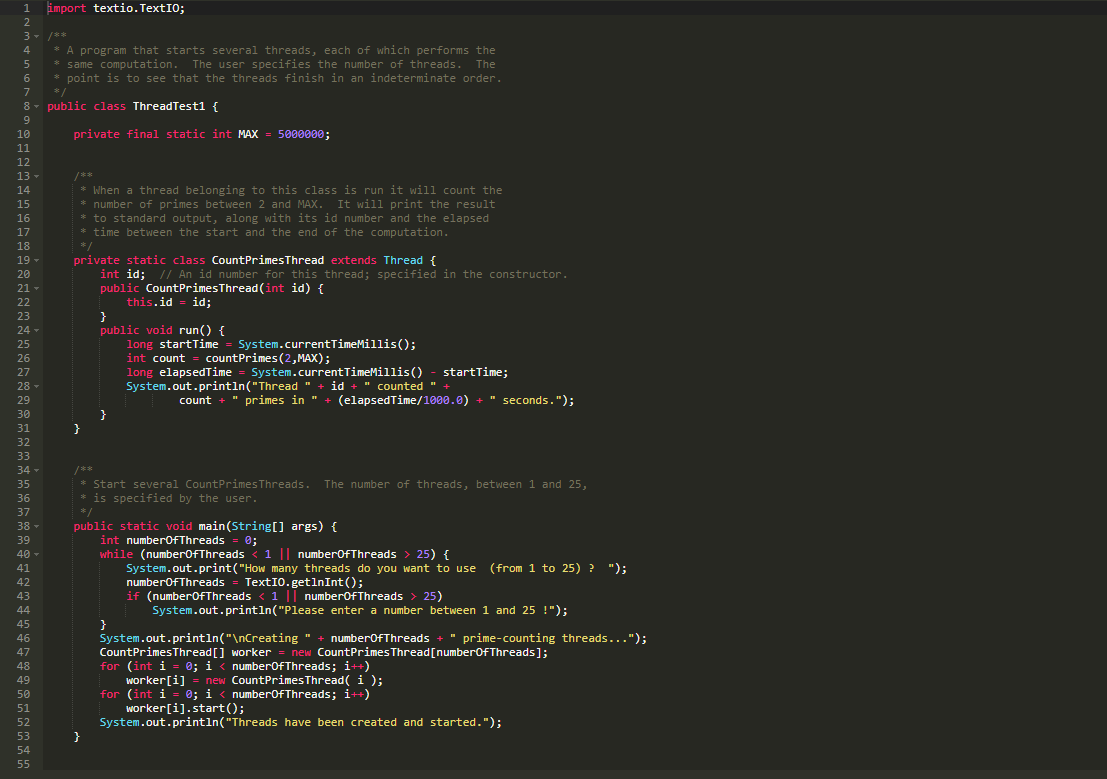
Task: Click 'main' in the method signature
Action: coord(212,526)
